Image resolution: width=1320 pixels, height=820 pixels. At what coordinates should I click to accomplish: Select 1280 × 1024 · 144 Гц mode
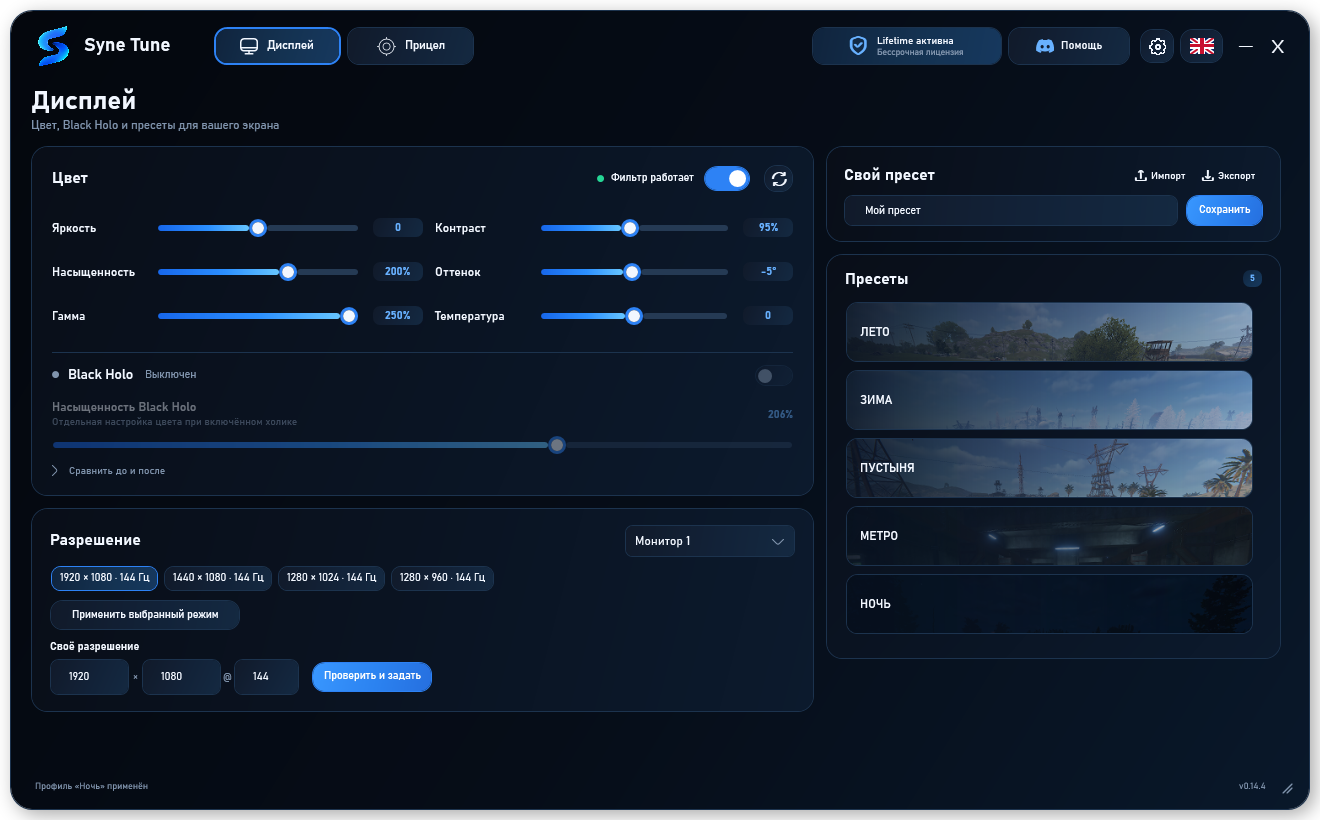point(331,578)
